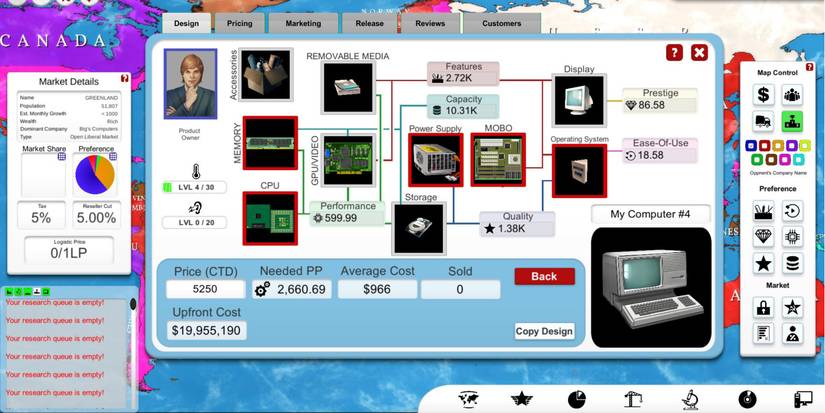Show Capacity database preference icon
This screenshot has width=825, height=413.
tap(792, 263)
